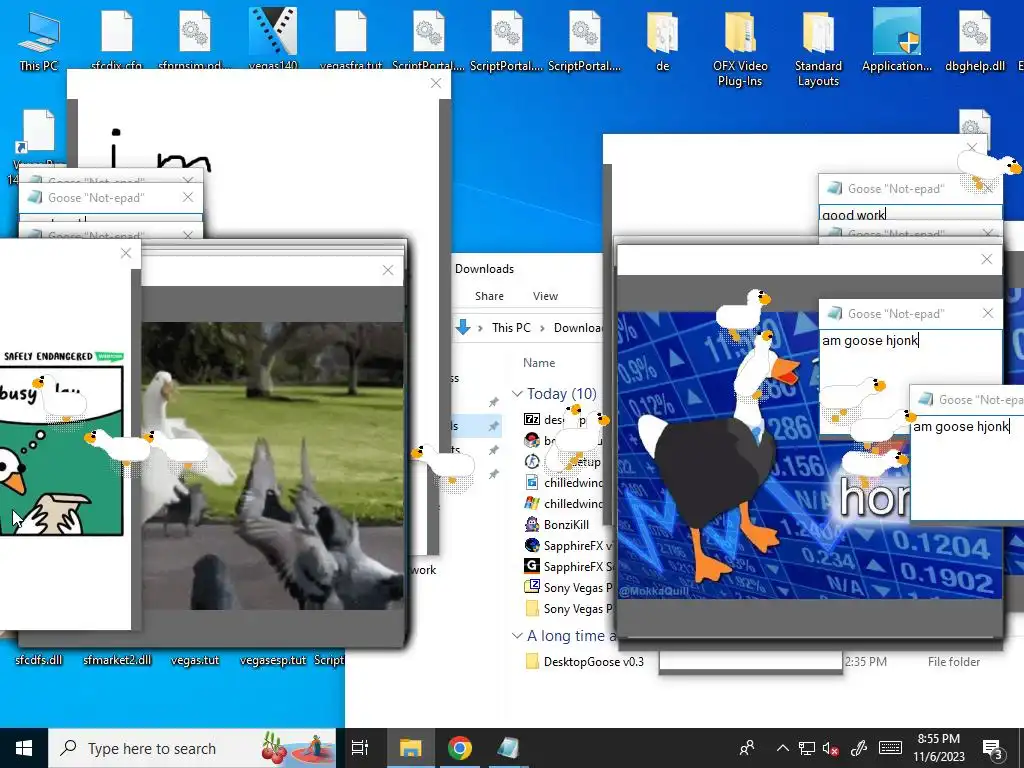Screen dimensions: 1024x768
Task: Click the 7z archive icon in Downloads list
Action: pyautogui.click(x=532, y=419)
